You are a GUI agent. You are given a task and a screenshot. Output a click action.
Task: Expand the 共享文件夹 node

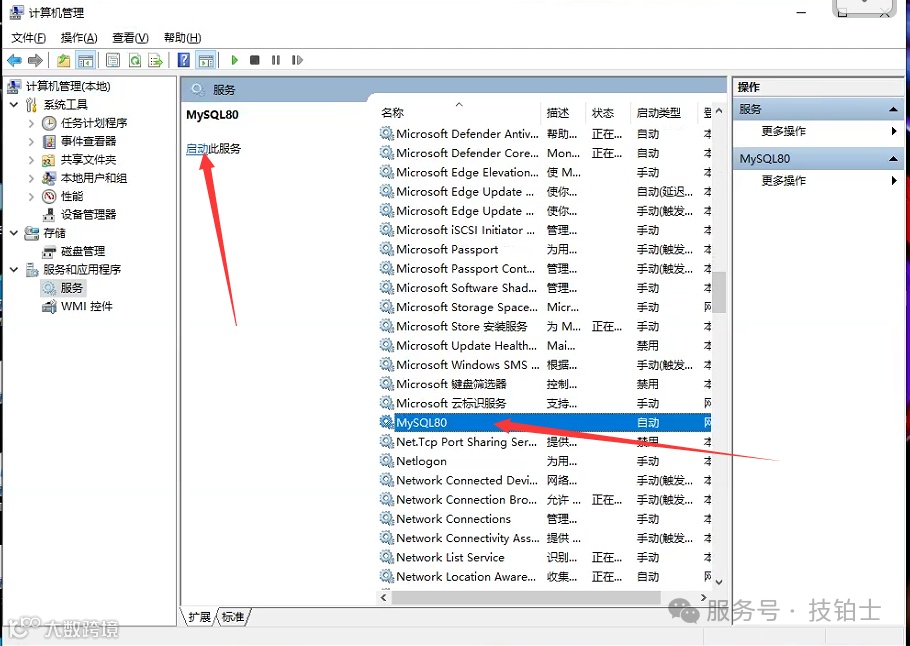pyautogui.click(x=31, y=160)
